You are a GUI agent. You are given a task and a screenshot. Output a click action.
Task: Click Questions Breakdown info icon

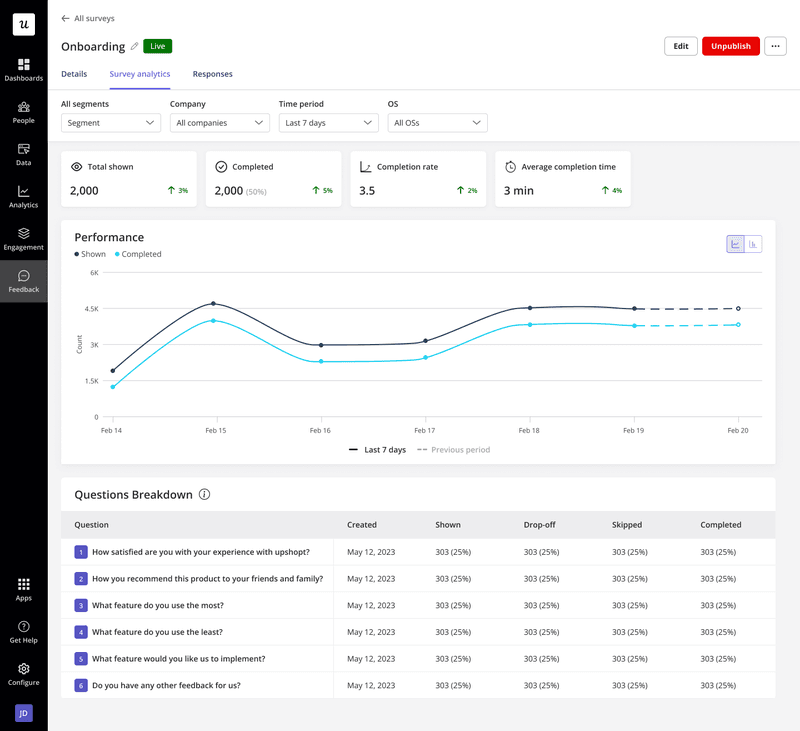204,495
